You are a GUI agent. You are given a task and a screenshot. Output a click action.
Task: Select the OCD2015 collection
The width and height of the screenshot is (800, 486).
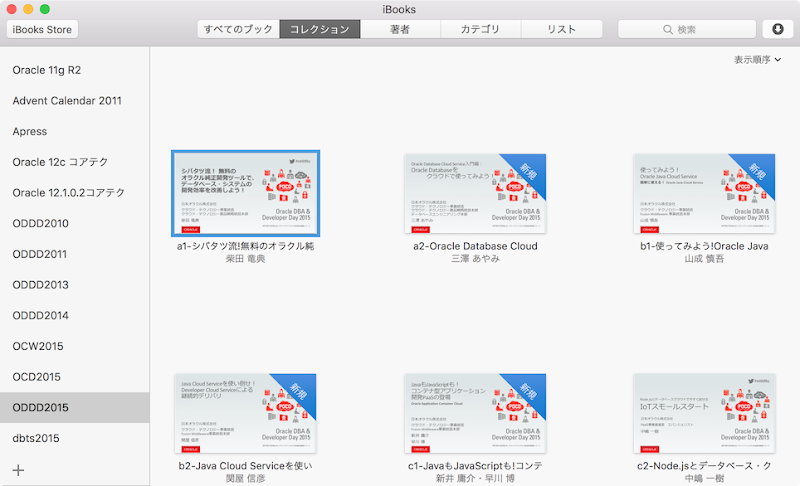(x=74, y=376)
